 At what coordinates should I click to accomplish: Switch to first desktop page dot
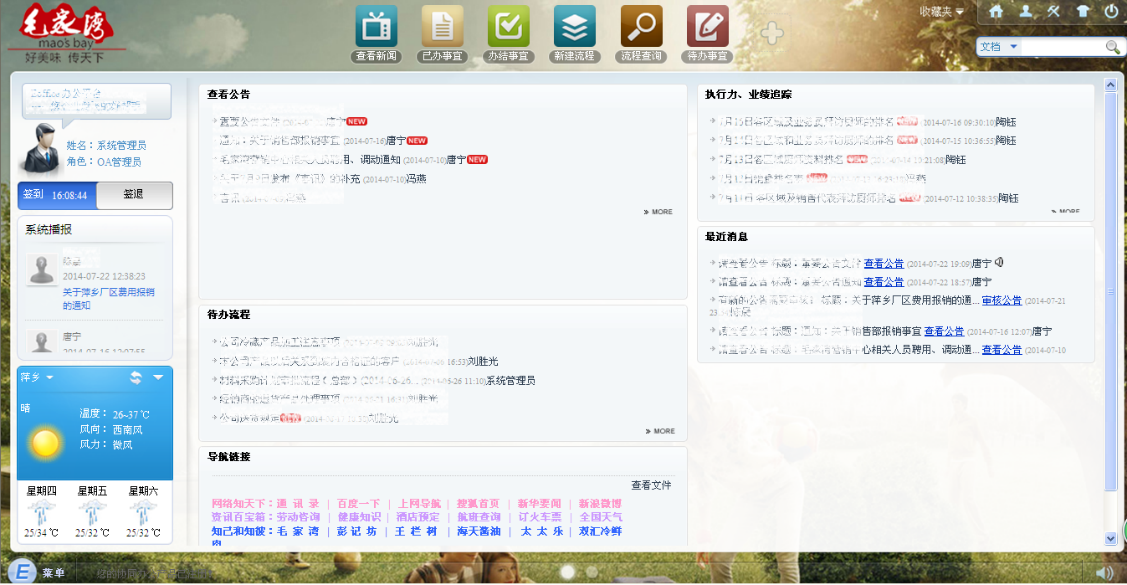(568, 572)
